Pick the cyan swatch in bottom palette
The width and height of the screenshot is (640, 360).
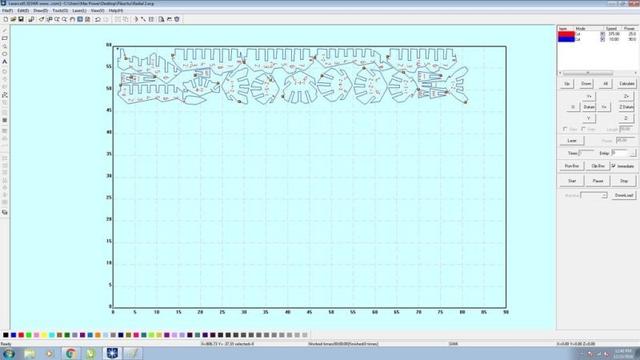(x=52, y=335)
